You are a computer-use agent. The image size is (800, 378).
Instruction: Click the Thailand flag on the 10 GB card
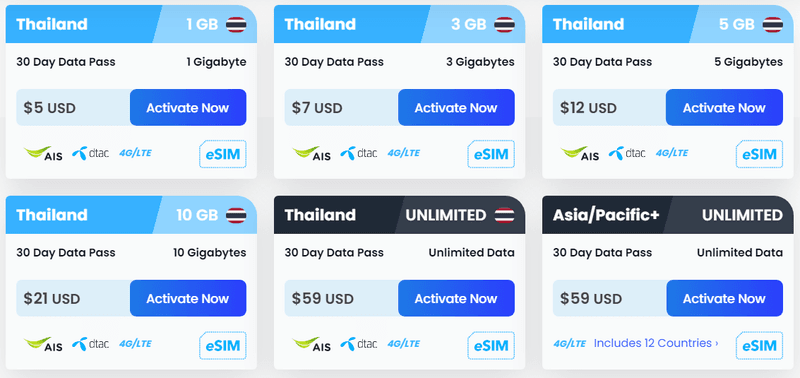point(236,215)
